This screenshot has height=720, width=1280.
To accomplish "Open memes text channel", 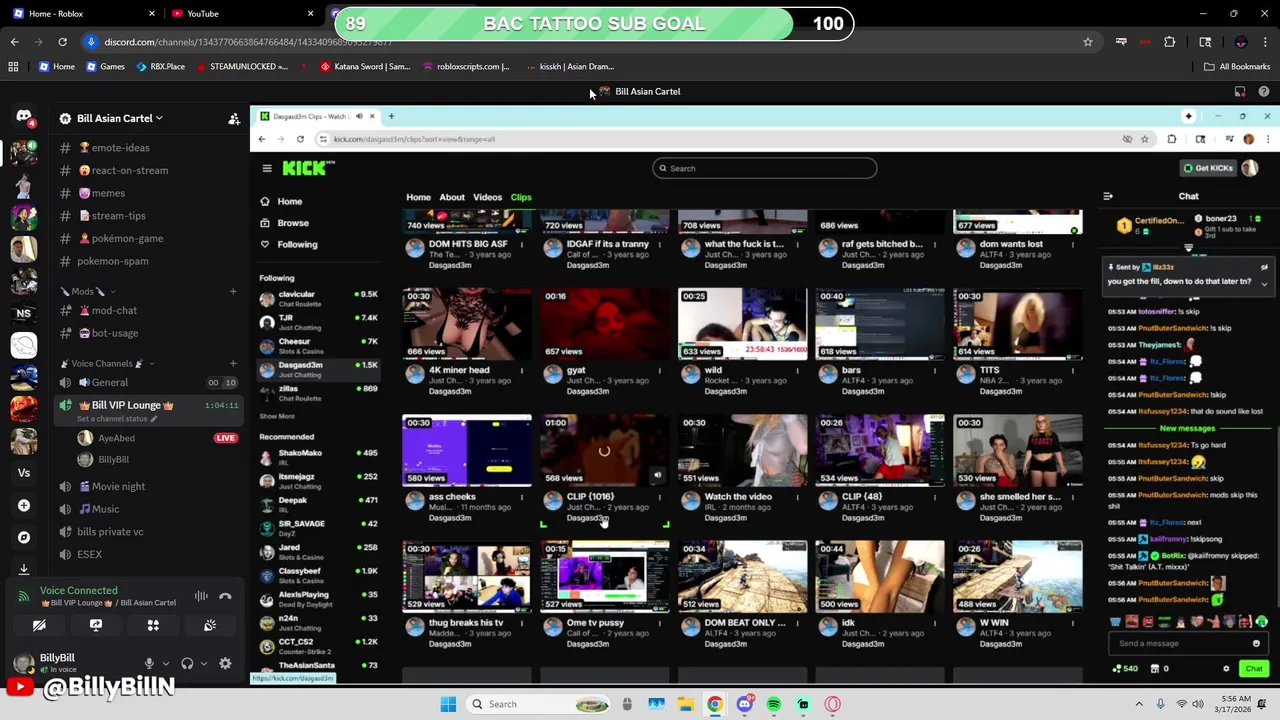I will point(108,193).
